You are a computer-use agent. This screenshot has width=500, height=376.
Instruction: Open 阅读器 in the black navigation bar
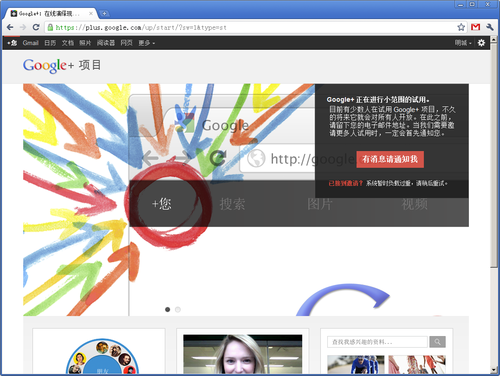(x=106, y=43)
